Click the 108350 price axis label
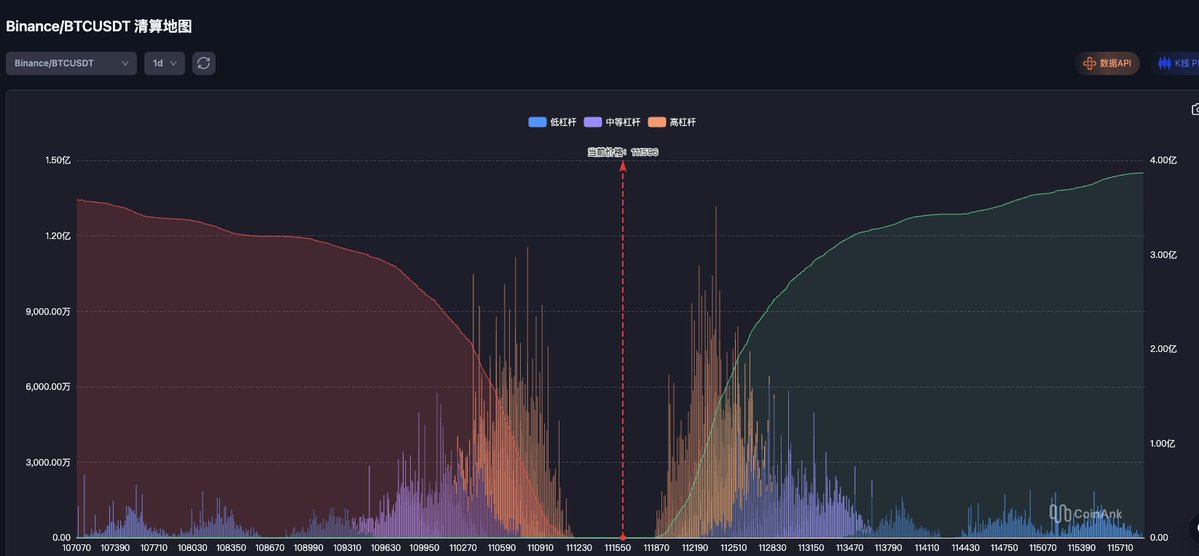The image size is (1199, 556). 231,548
